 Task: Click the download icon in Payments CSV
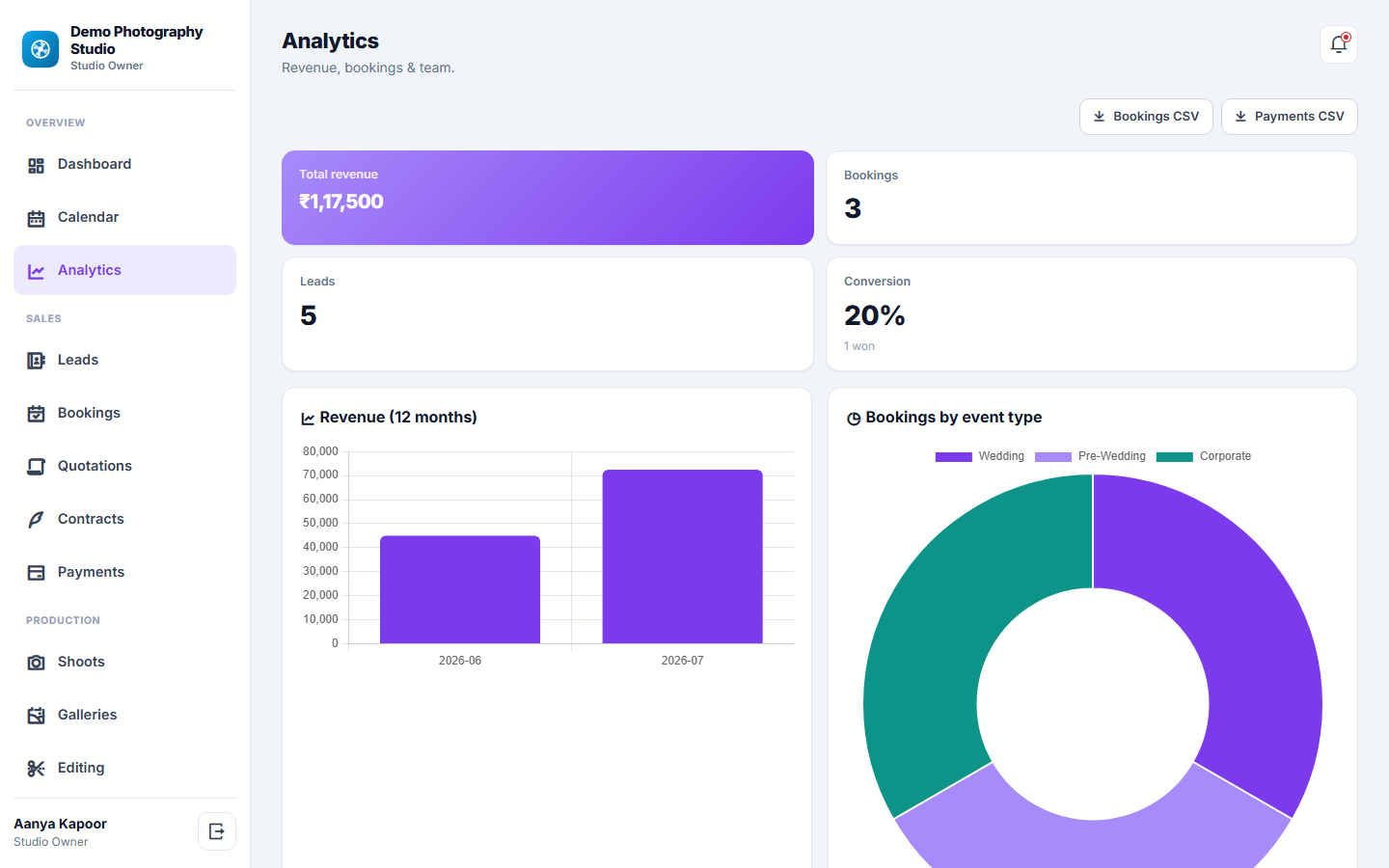(1240, 117)
